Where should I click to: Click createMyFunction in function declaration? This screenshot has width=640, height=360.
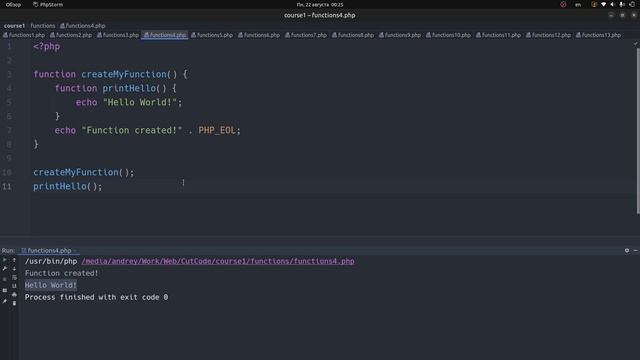[x=124, y=74]
